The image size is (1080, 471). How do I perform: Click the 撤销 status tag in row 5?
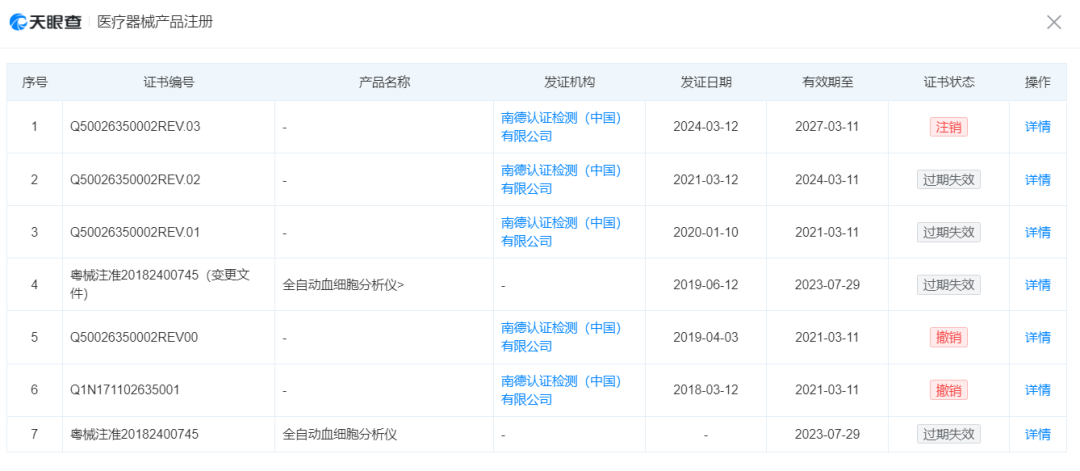pyautogui.click(x=948, y=337)
